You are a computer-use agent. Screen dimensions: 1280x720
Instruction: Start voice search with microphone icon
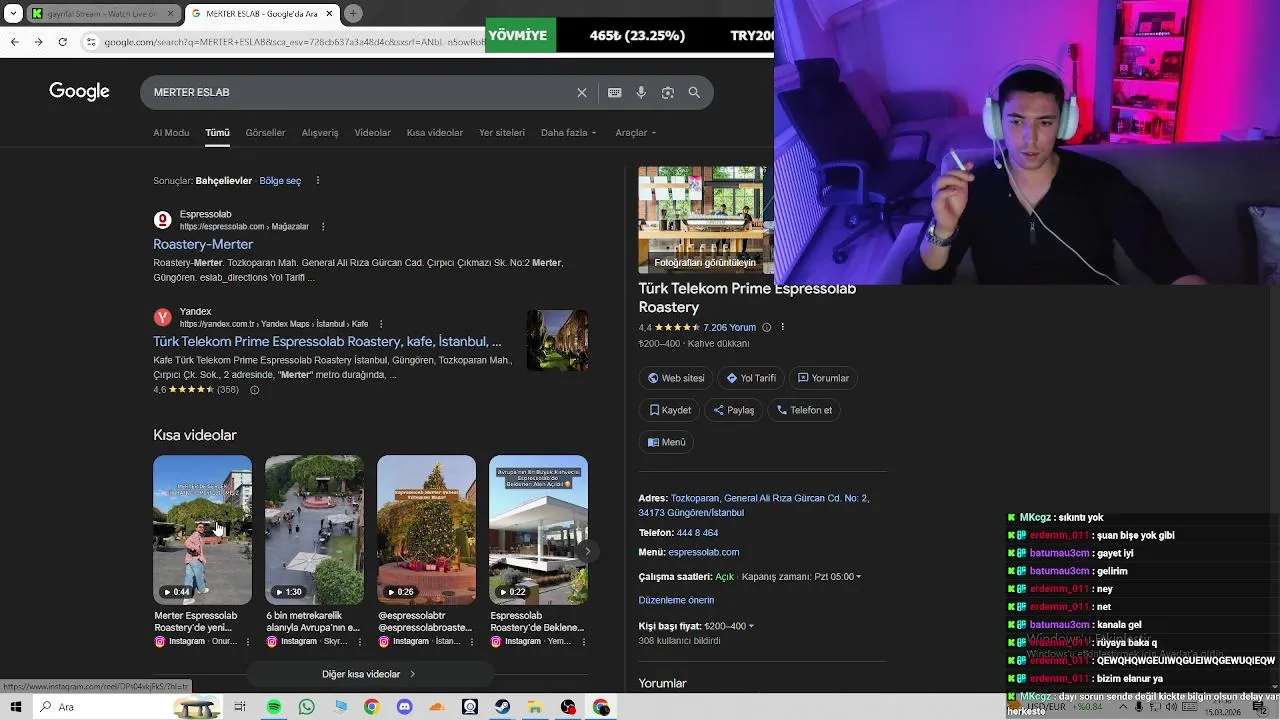click(641, 92)
